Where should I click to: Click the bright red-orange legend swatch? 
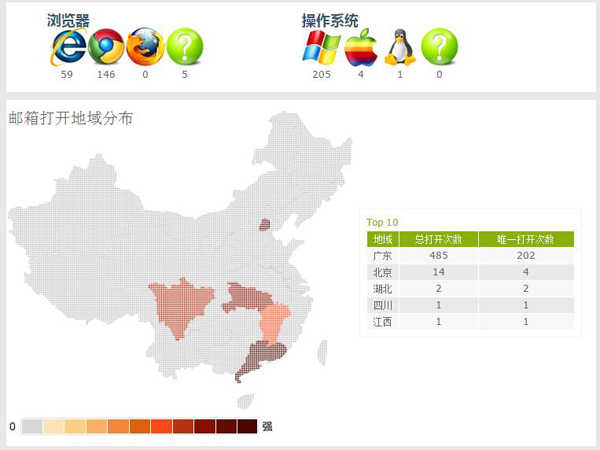161,426
